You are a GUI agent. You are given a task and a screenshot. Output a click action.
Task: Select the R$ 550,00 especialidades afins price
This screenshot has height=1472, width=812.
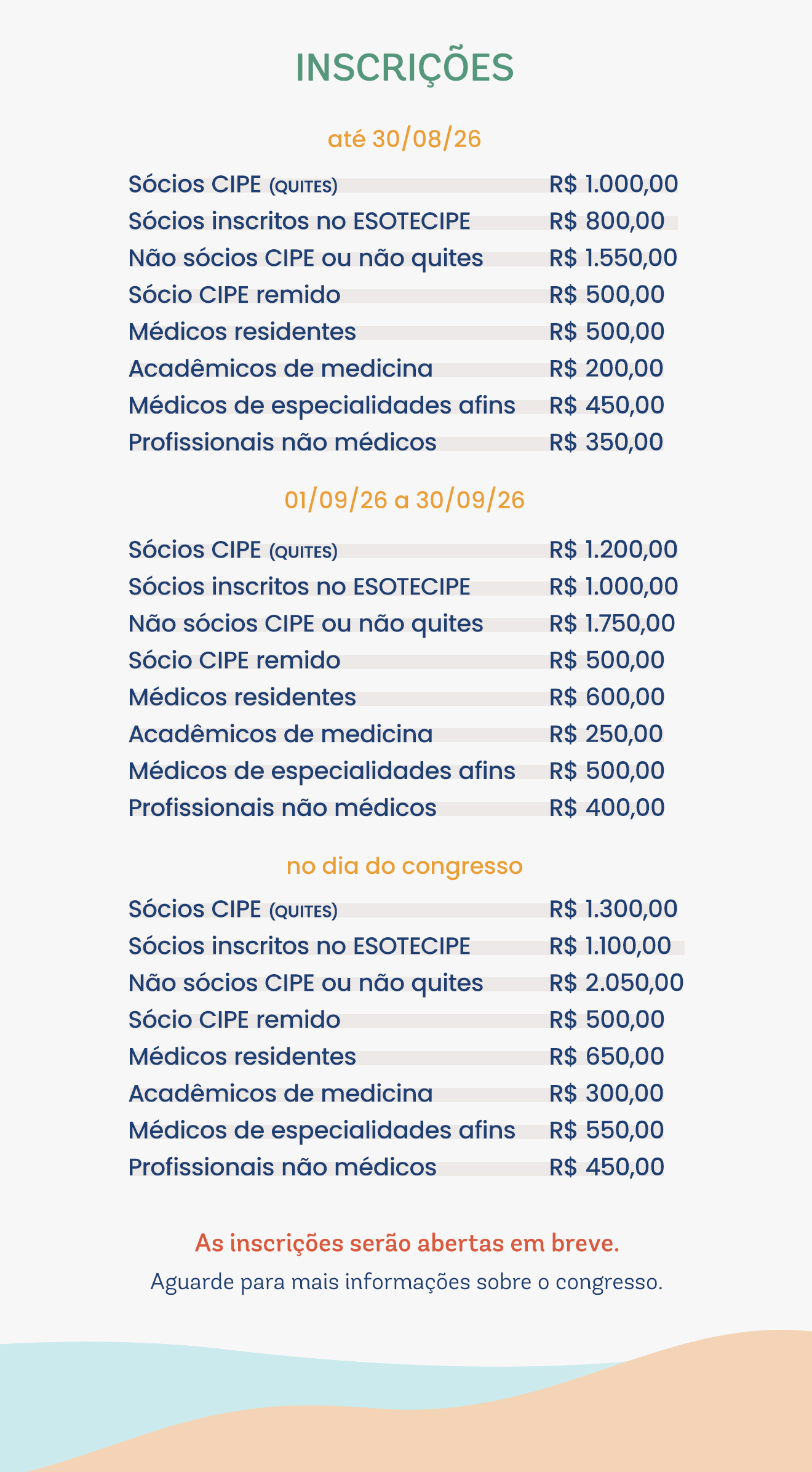coord(607,1130)
